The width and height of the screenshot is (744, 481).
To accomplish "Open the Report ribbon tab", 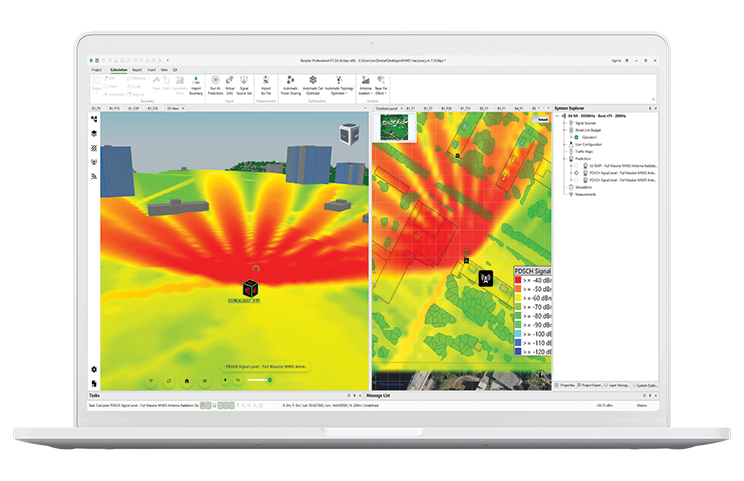I will pos(137,70).
